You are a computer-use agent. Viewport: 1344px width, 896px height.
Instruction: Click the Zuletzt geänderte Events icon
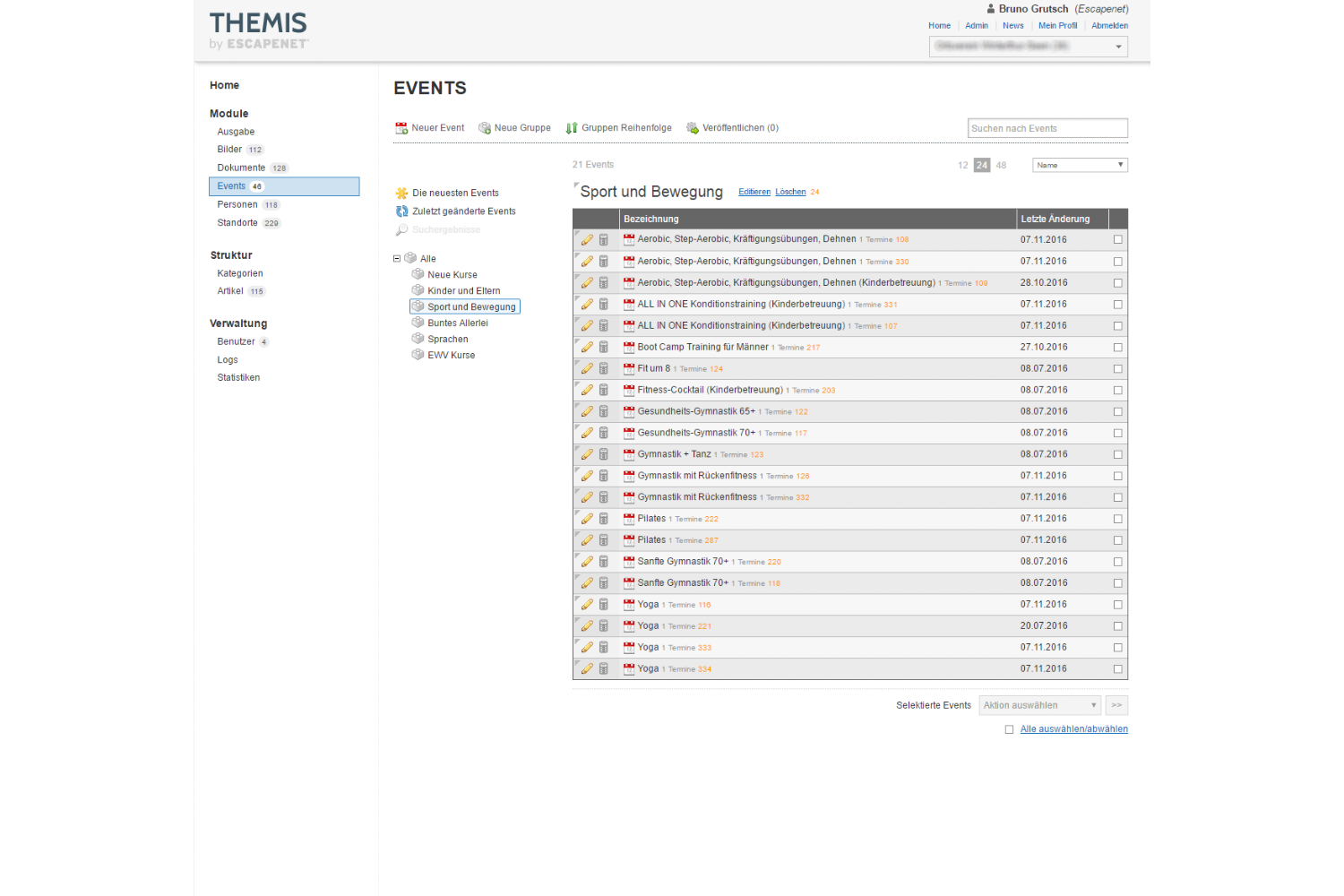(x=402, y=211)
